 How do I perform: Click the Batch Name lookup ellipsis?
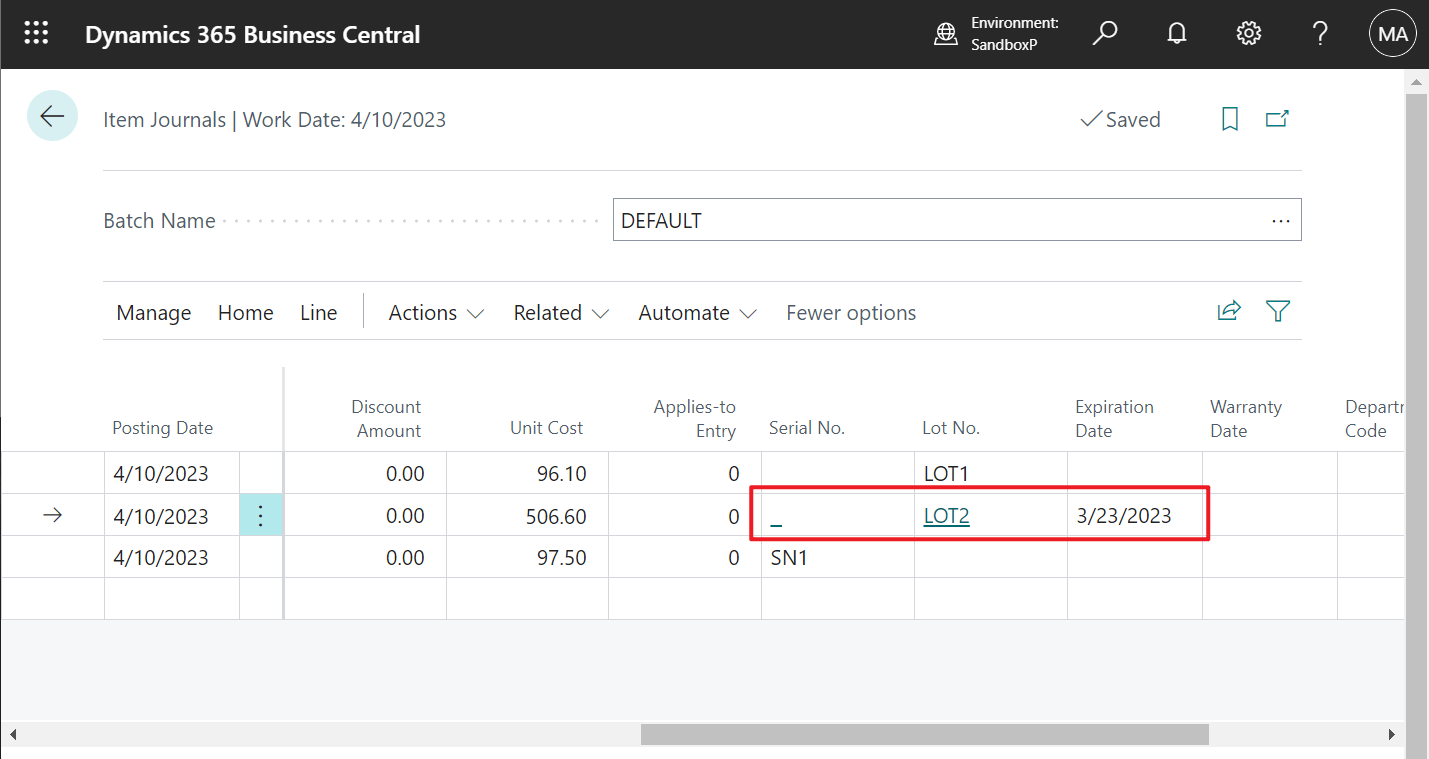coord(1281,220)
